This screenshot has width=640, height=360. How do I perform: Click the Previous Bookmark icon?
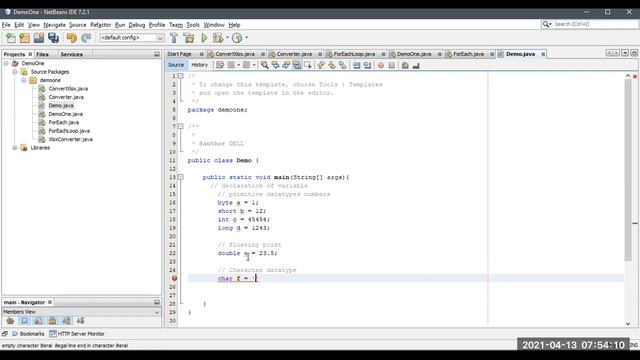click(321, 65)
